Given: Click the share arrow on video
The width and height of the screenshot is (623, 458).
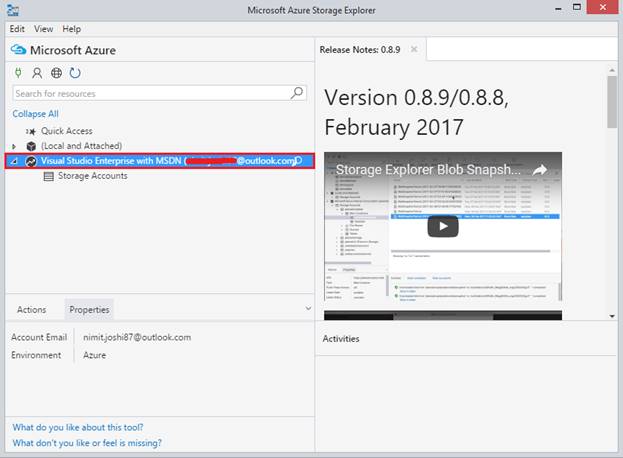Looking at the screenshot, I should pos(540,170).
